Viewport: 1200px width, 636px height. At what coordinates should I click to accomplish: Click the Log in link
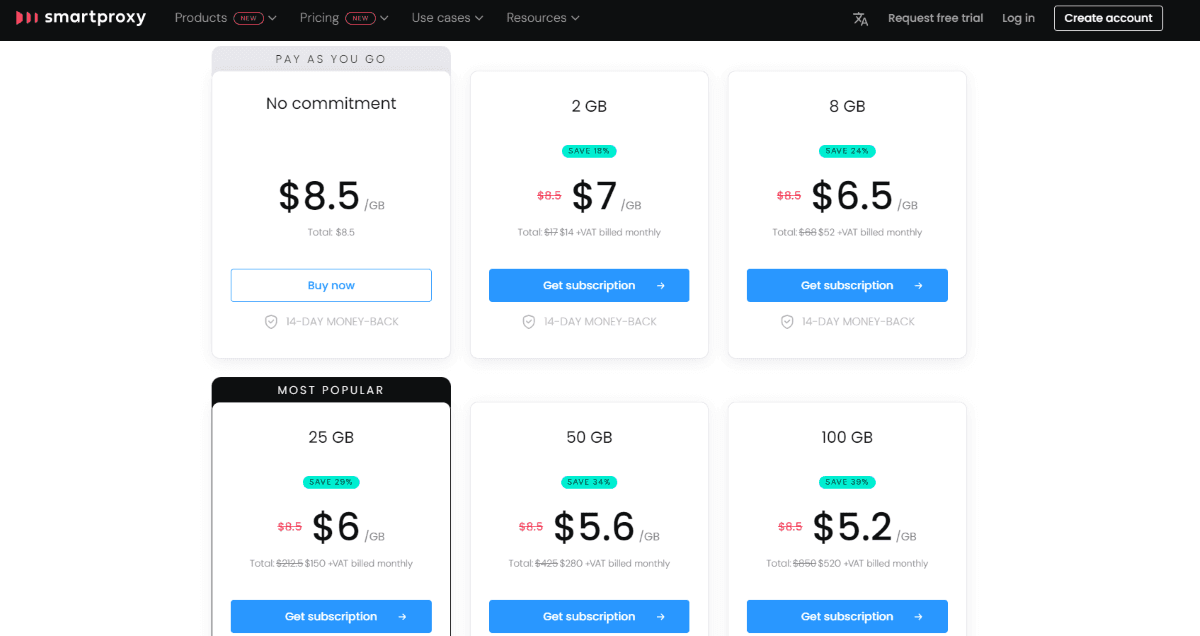point(1018,18)
